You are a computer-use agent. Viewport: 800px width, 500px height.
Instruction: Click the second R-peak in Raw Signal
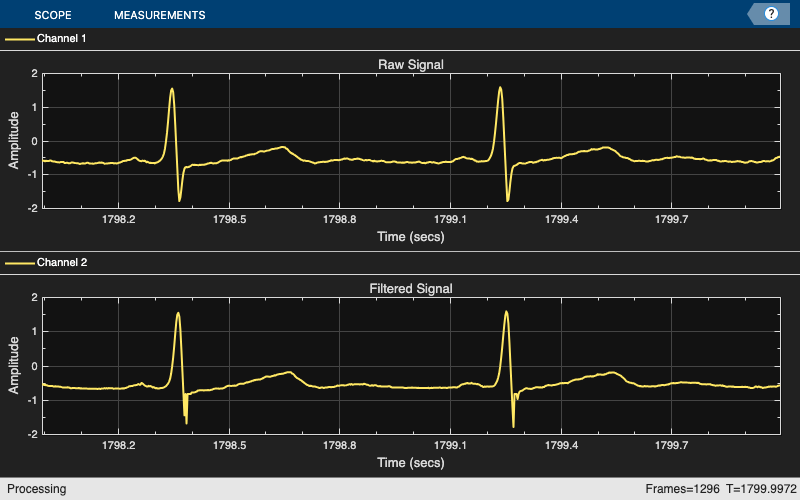[x=500, y=87]
